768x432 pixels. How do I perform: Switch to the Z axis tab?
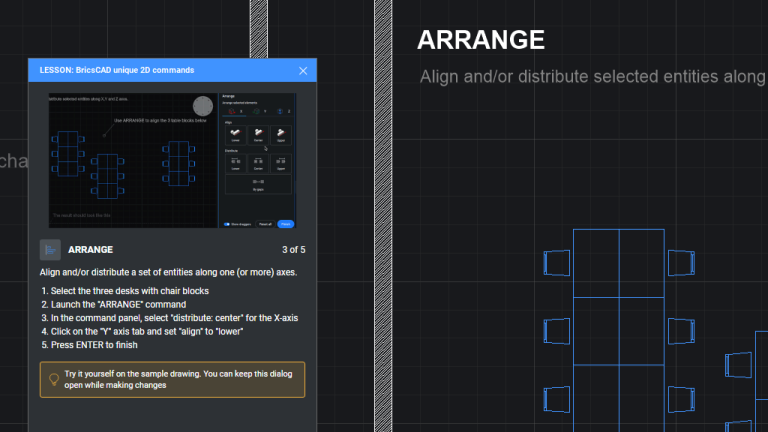283,112
